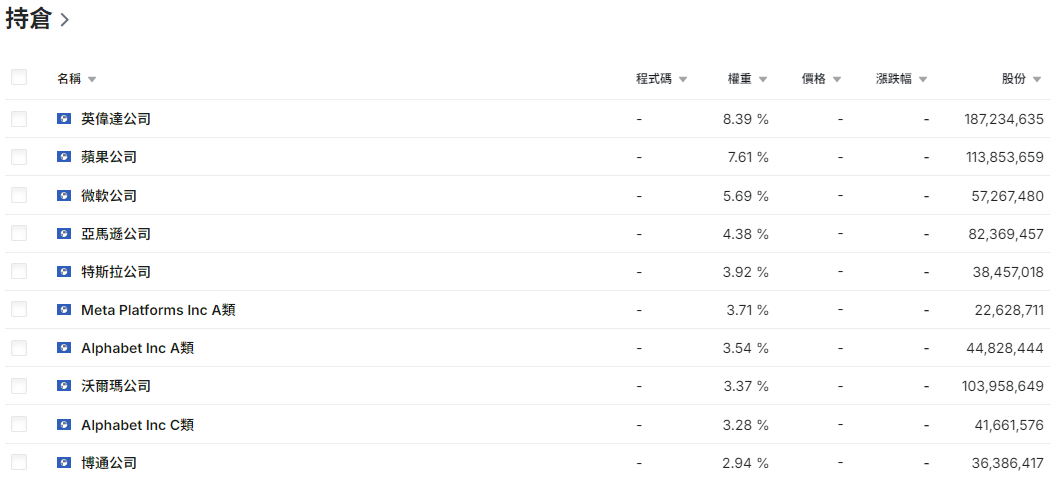Viewport: 1054px width, 480px height.
Task: Open the 微軟公司 holding name
Action: tap(109, 196)
